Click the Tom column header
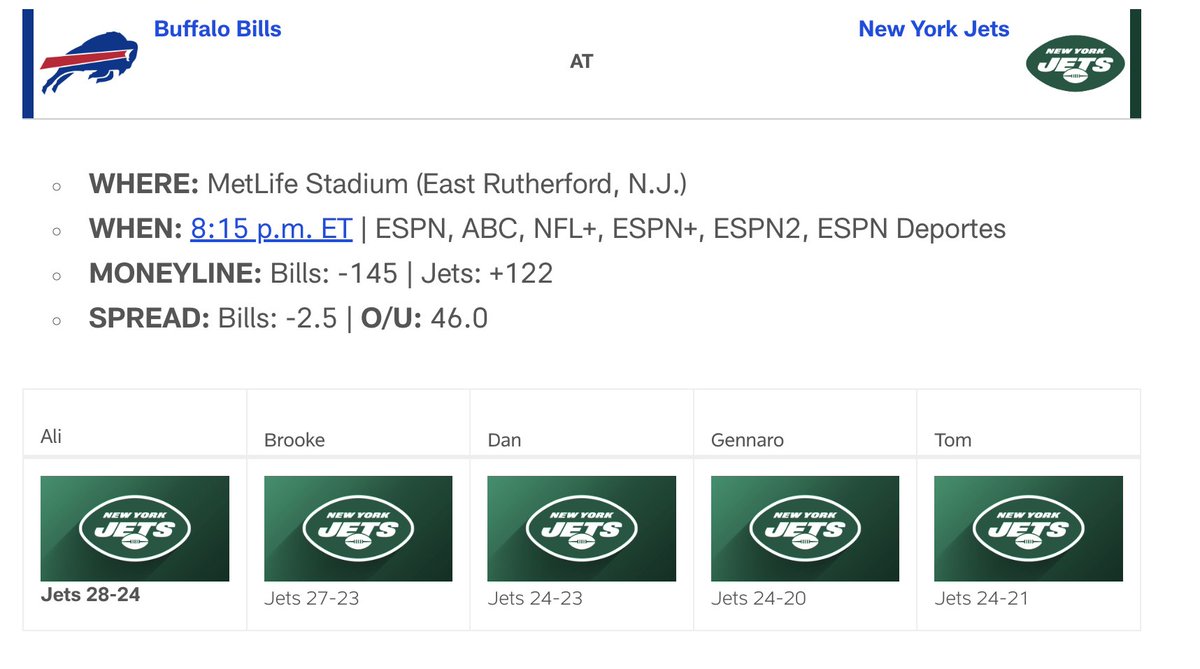 pos(952,440)
